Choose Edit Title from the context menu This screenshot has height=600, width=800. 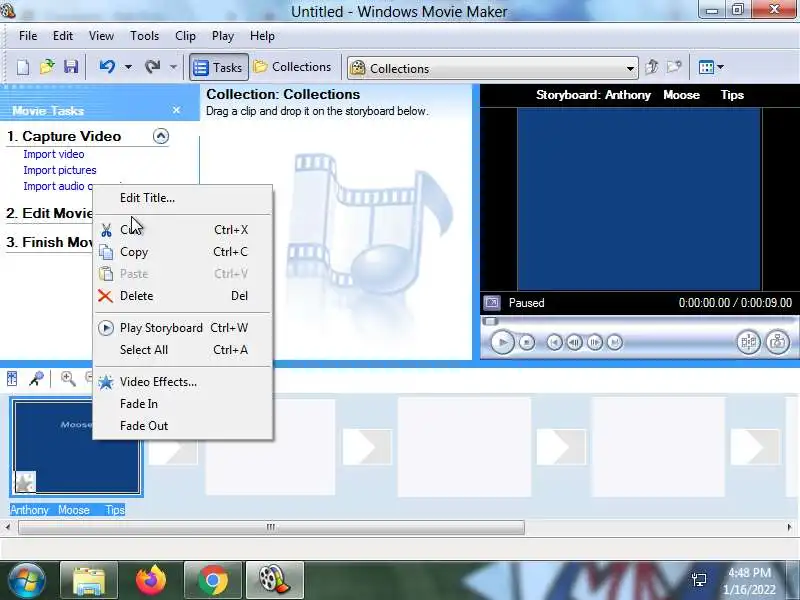[x=183, y=198]
